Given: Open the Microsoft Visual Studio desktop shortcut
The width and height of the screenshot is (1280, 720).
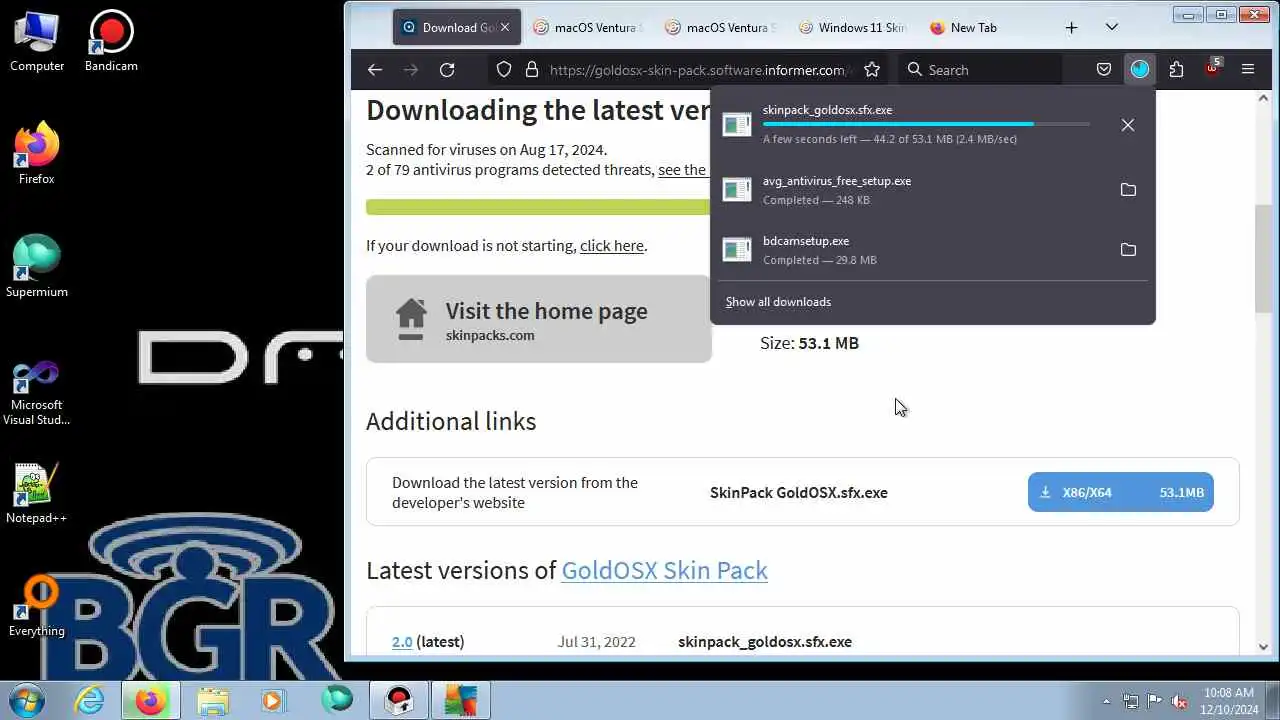Looking at the screenshot, I should tap(37, 393).
